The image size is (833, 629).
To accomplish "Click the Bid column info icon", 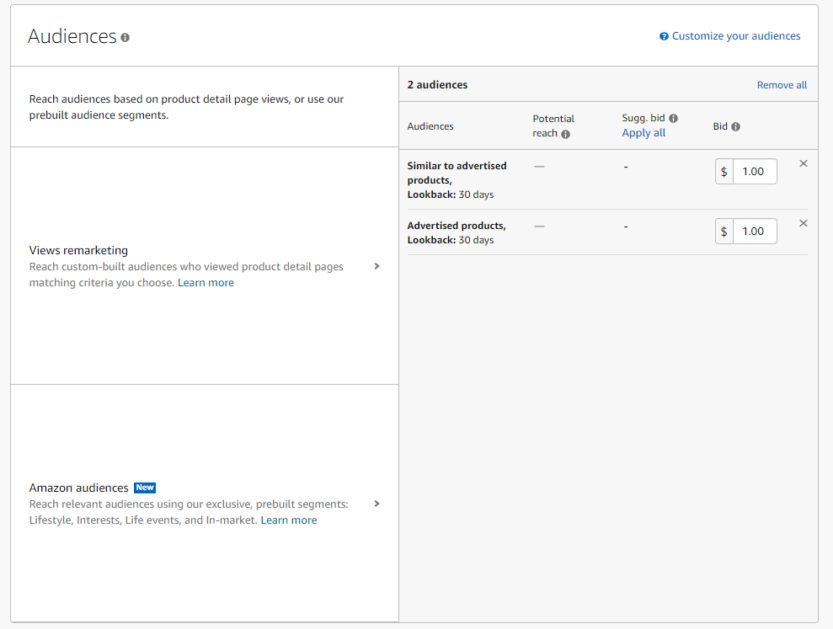I will (x=735, y=126).
